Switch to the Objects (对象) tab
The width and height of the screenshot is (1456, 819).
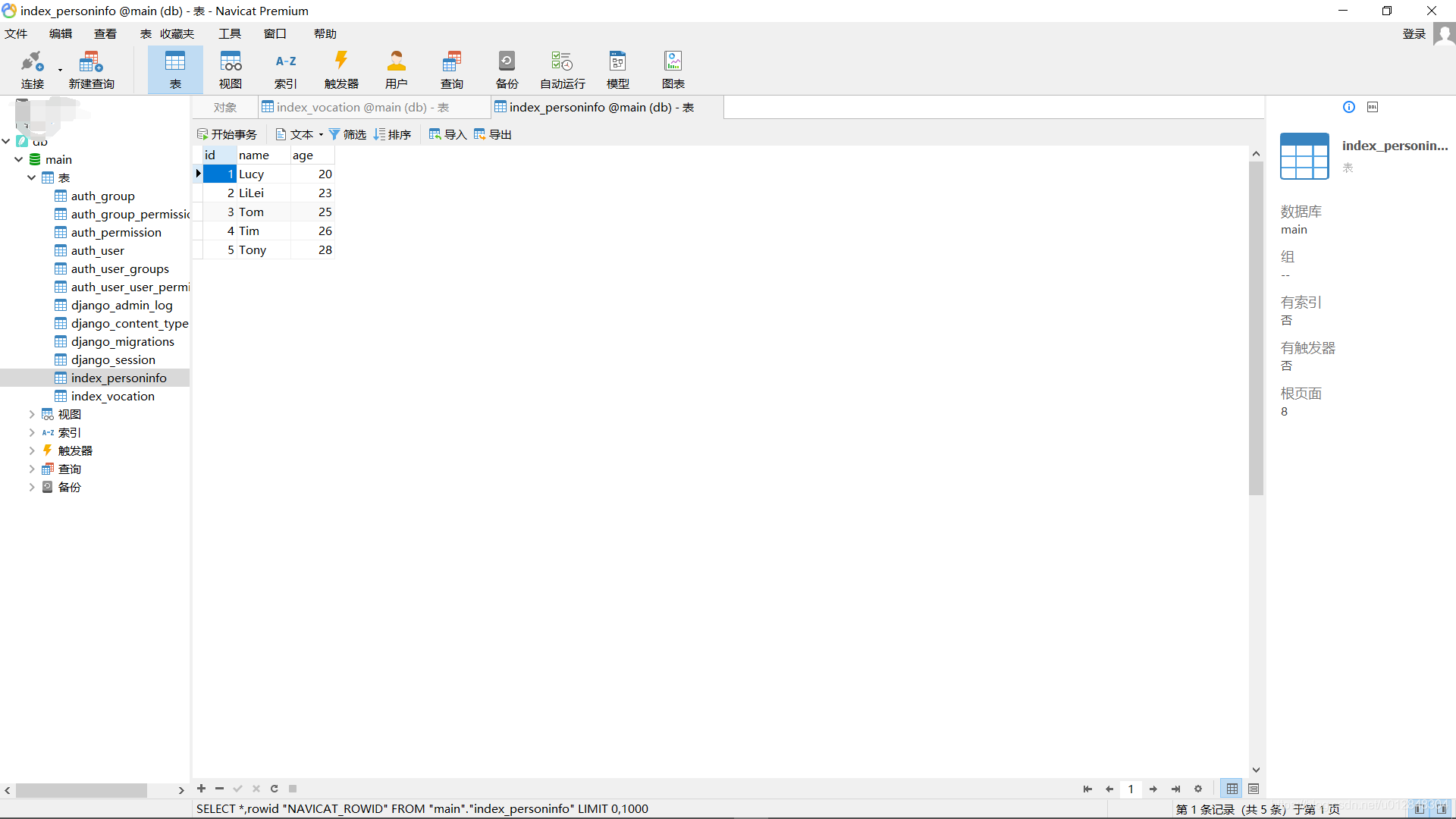(225, 108)
